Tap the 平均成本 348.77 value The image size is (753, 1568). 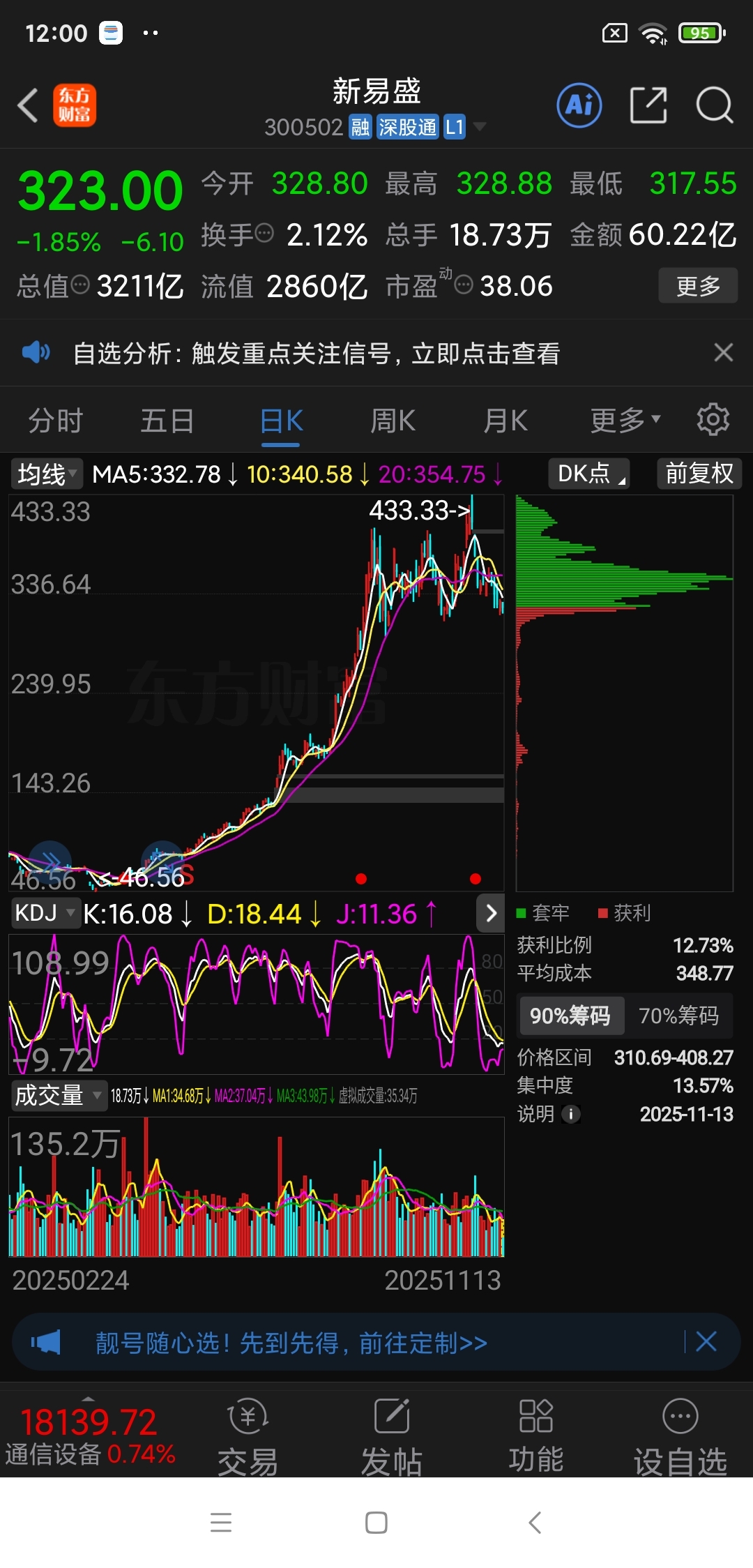(704, 973)
